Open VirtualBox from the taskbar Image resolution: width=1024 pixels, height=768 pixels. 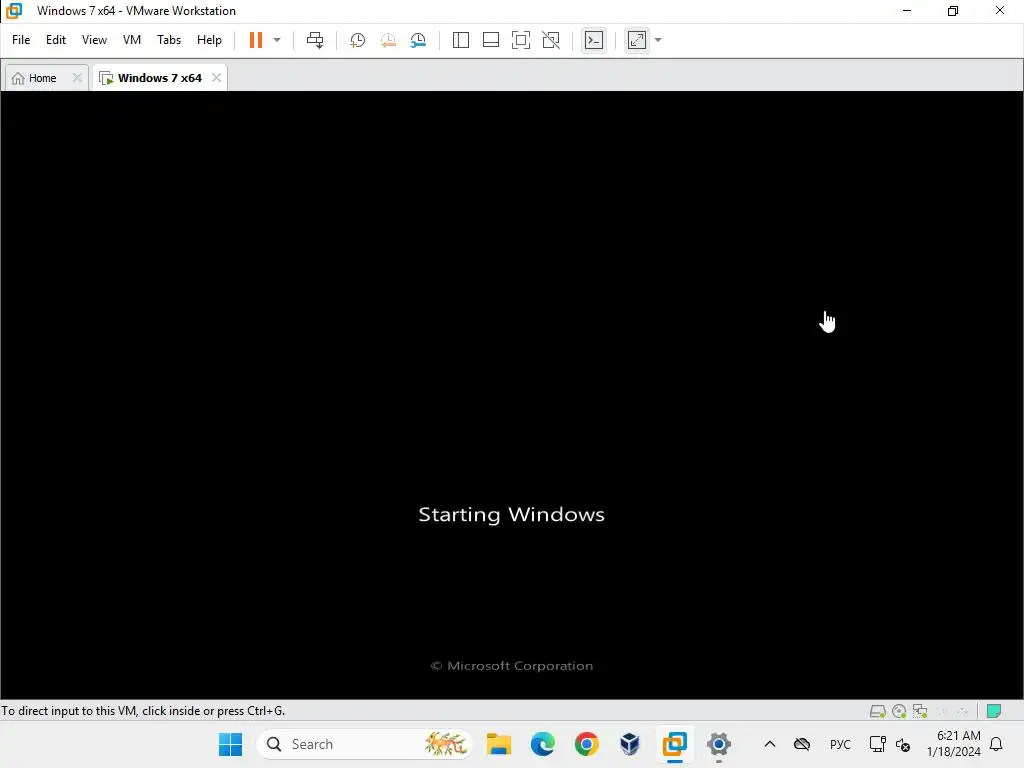(x=630, y=744)
